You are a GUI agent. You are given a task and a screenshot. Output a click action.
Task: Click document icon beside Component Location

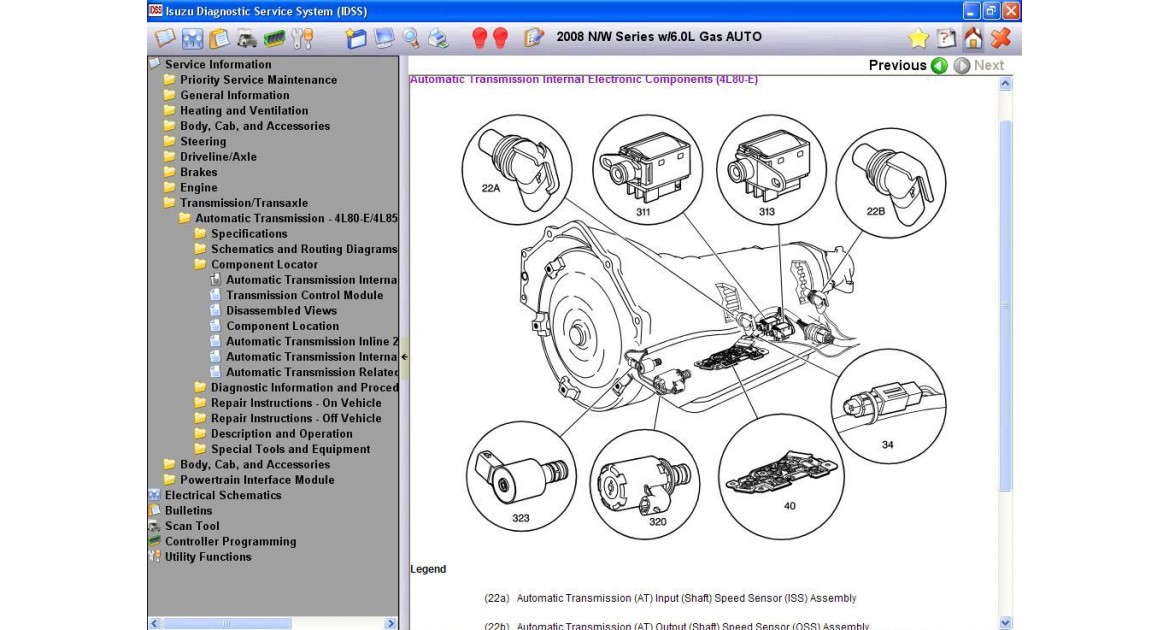coord(216,325)
